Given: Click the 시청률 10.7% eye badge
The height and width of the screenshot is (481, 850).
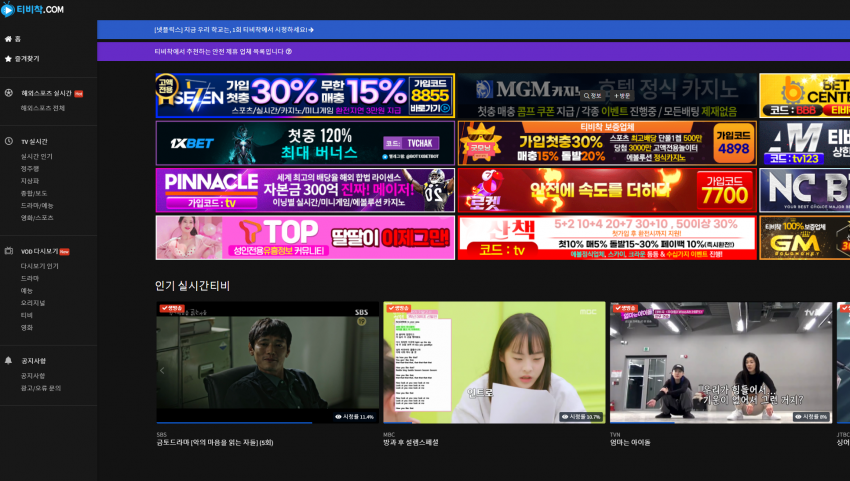Looking at the screenshot, I should (581, 416).
